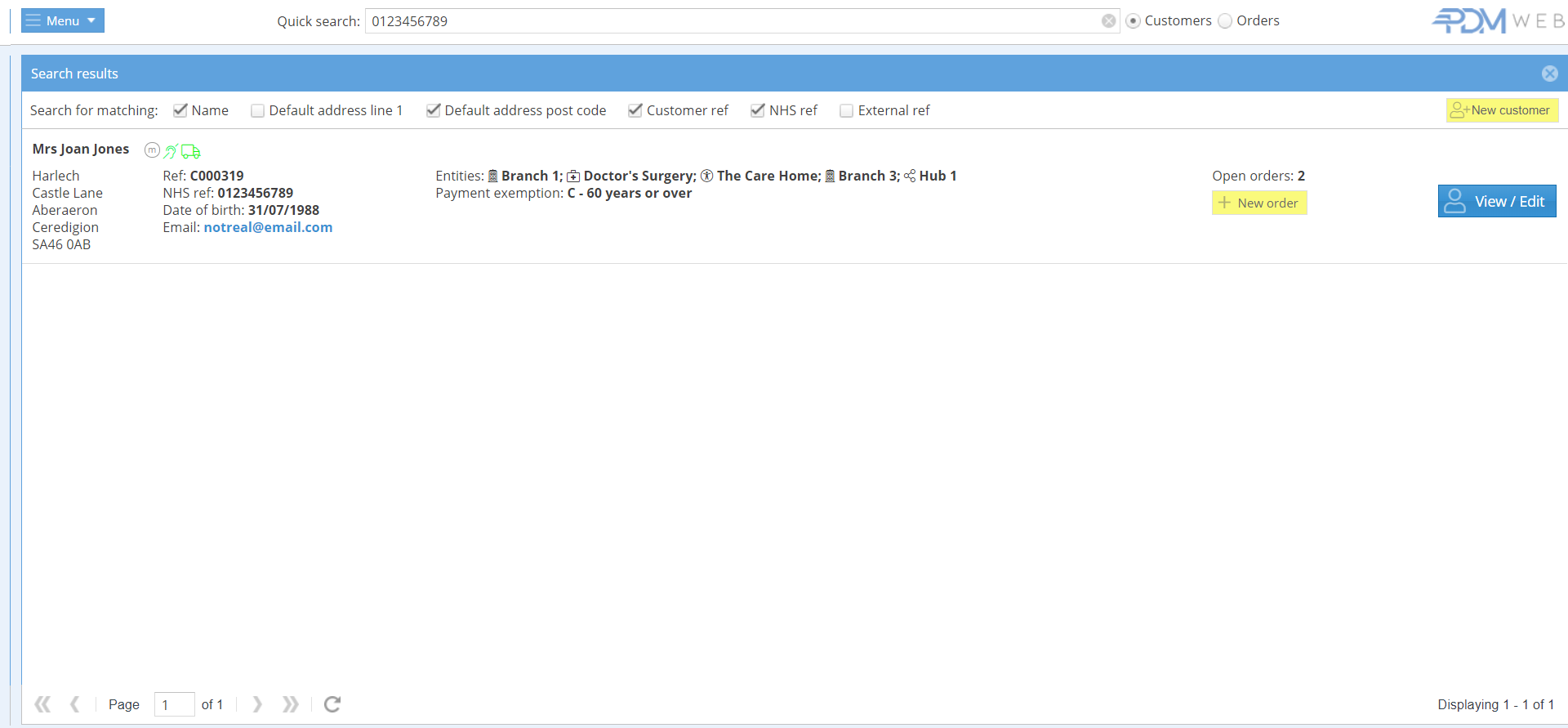Go to the next results page
The image size is (1568, 728).
point(257,704)
